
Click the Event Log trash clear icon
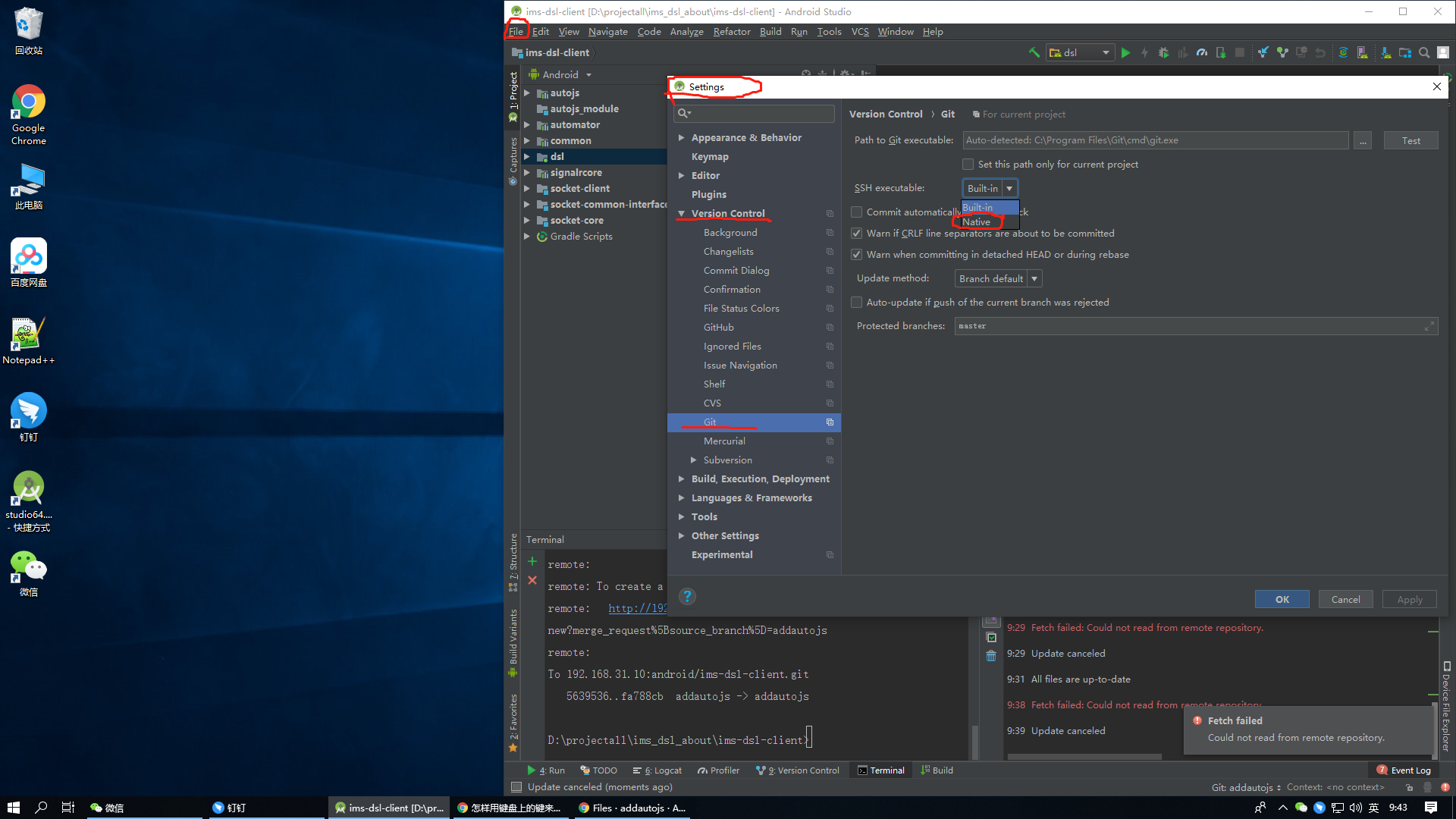(x=991, y=656)
